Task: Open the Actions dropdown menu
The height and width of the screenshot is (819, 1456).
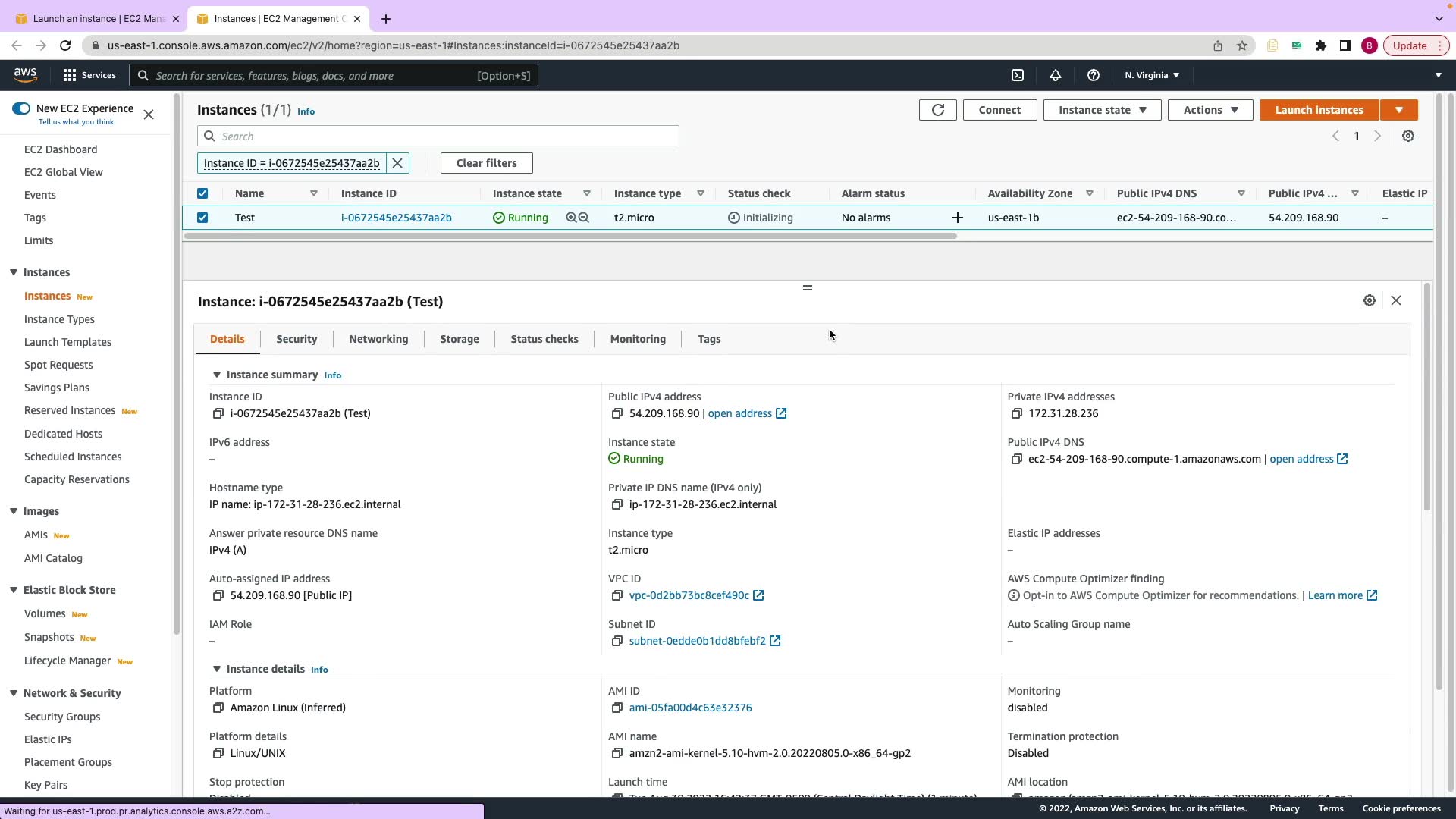Action: [1210, 110]
